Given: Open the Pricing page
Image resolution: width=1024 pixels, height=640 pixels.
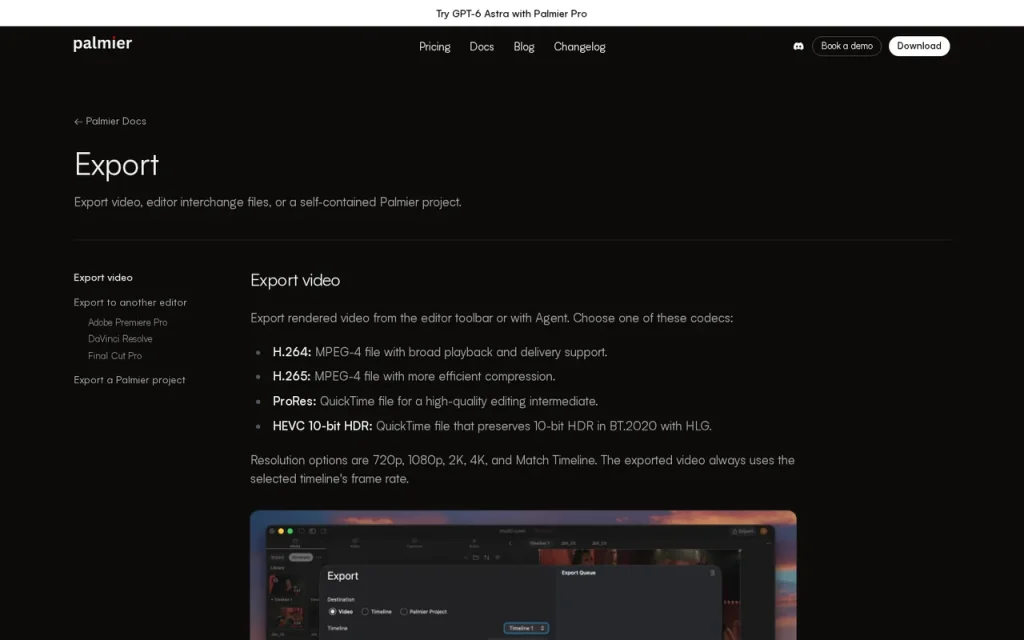Looking at the screenshot, I should (x=434, y=46).
